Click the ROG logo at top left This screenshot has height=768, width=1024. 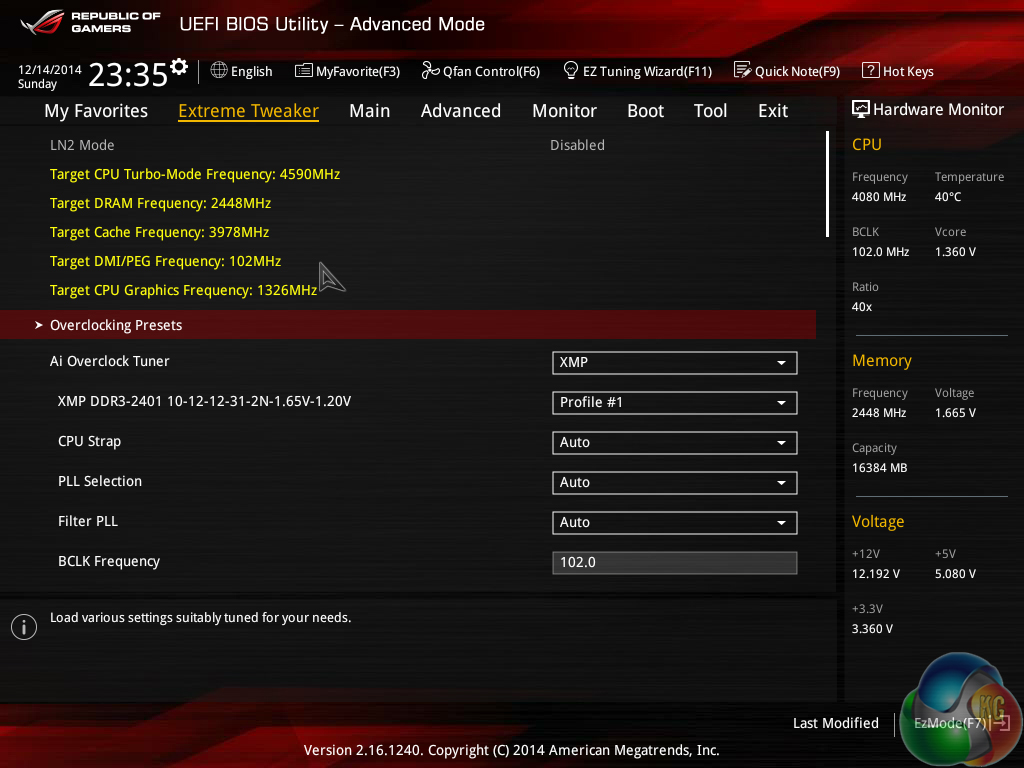pyautogui.click(x=42, y=22)
